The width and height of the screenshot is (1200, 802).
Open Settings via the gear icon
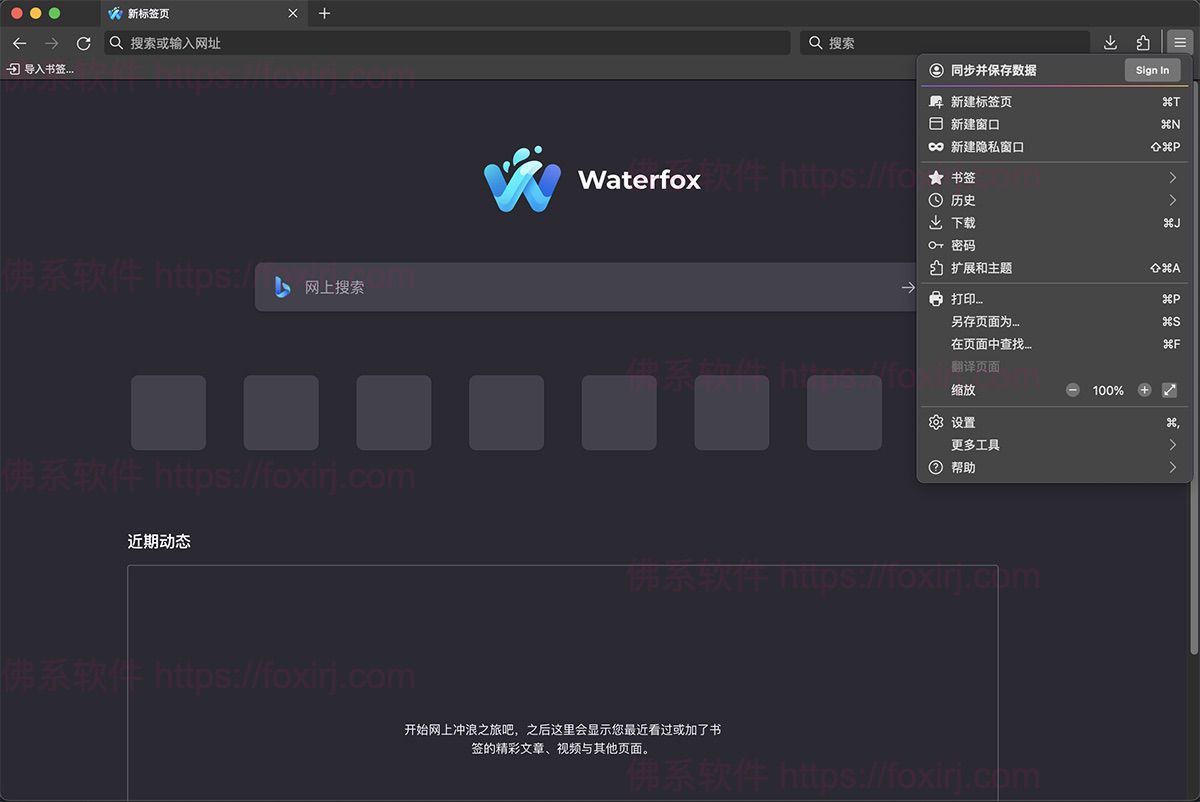coord(936,422)
